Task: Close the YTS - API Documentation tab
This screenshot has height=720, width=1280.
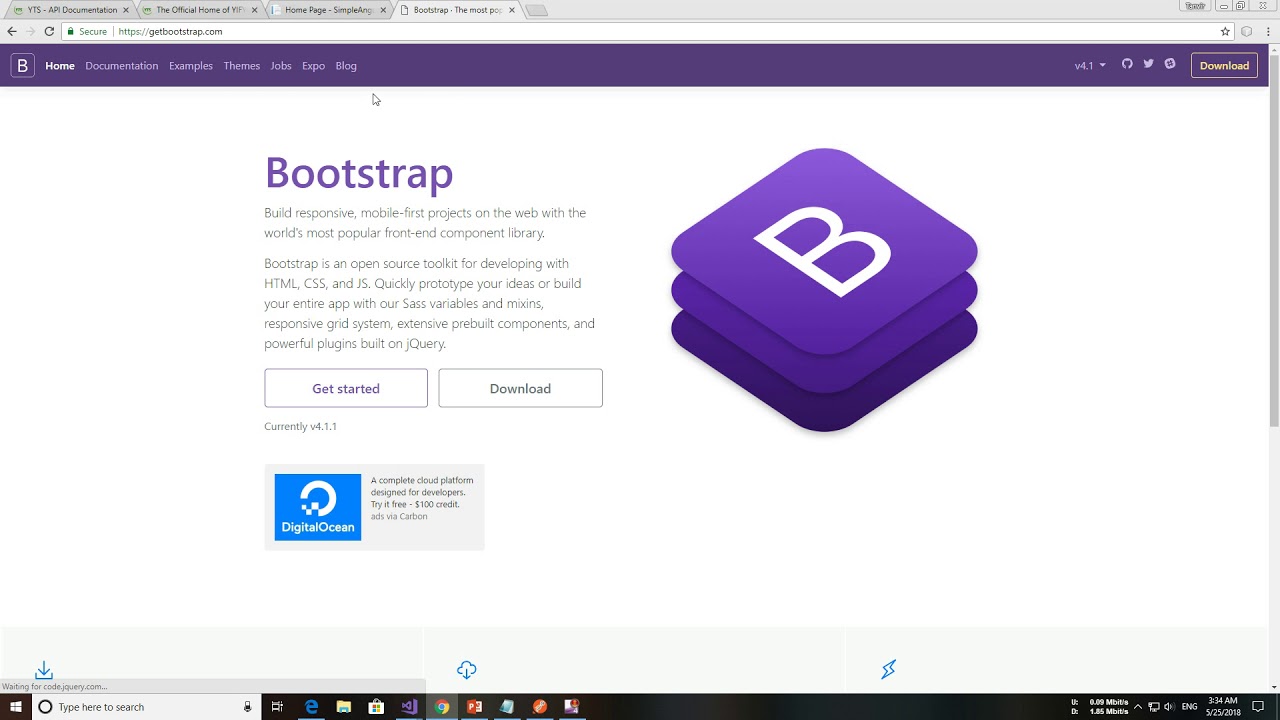Action: [x=126, y=10]
